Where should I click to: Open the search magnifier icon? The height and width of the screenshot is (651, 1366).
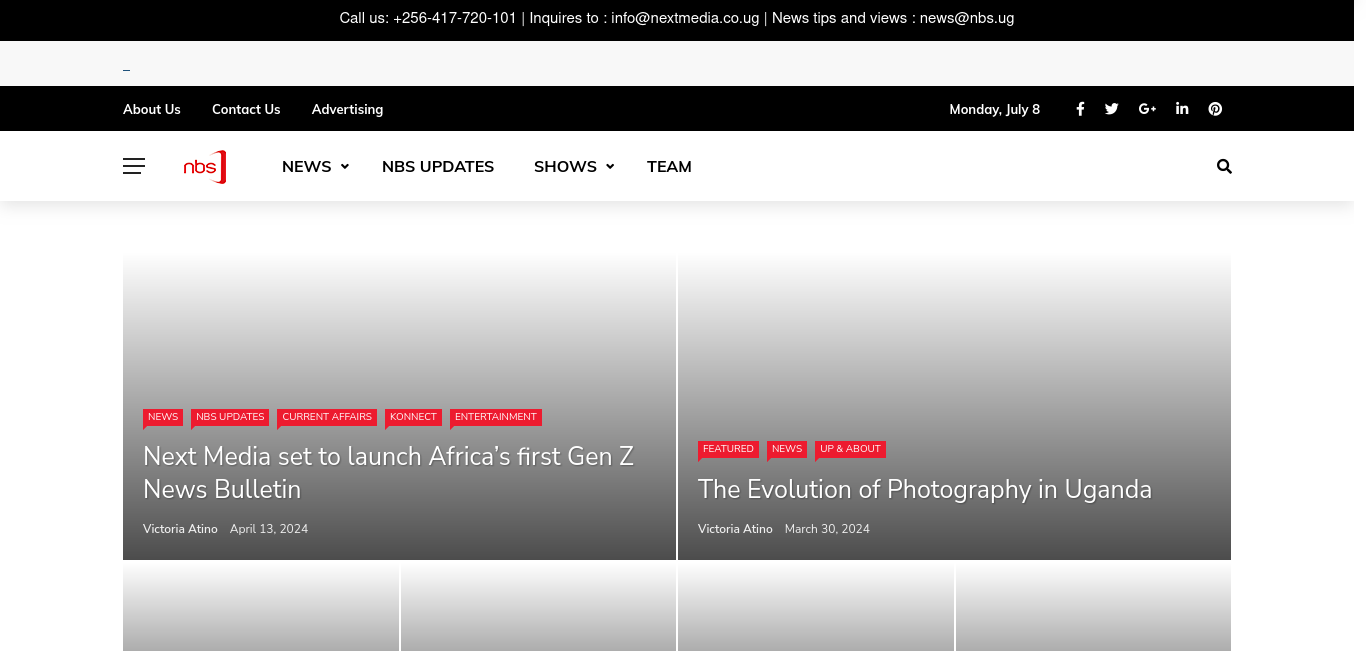point(1224,167)
